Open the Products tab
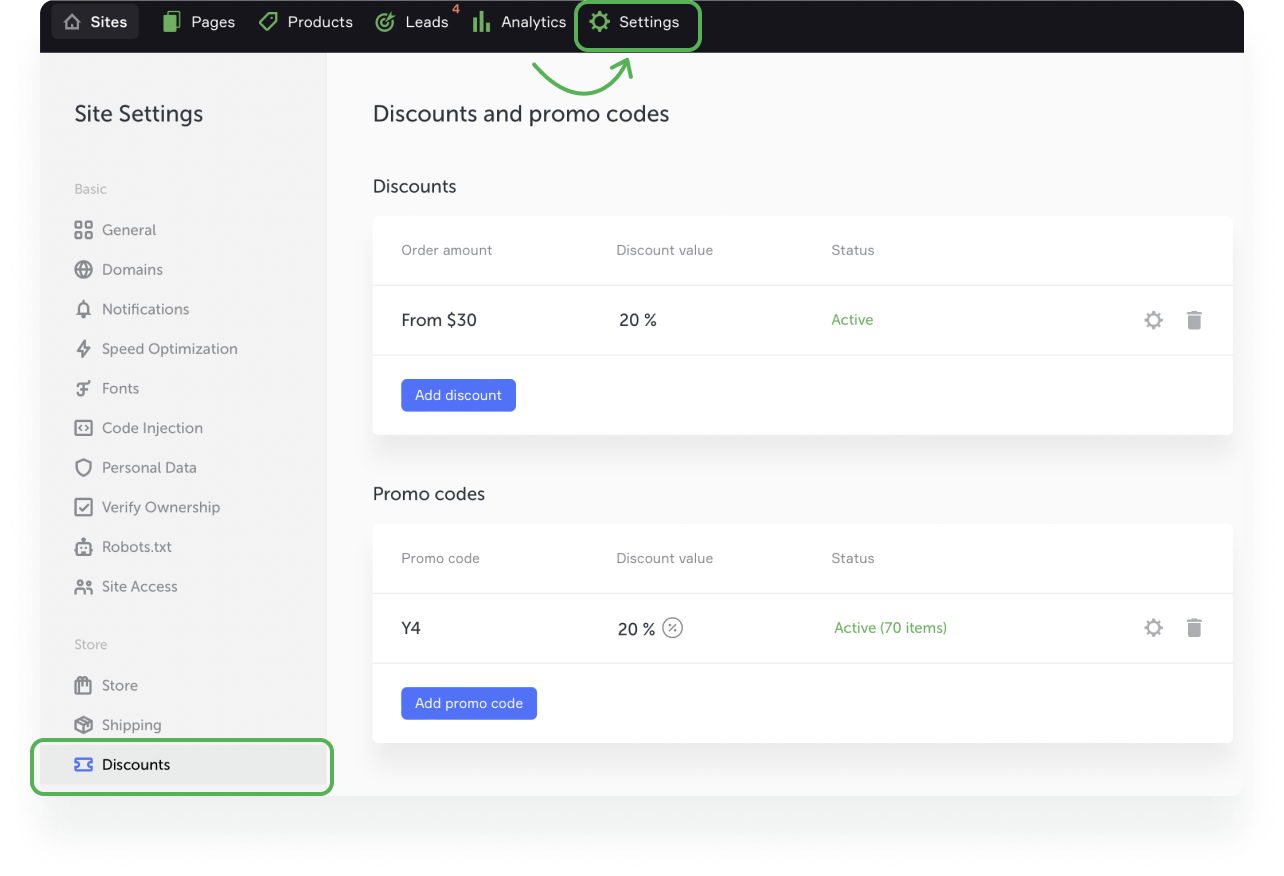 [x=305, y=22]
